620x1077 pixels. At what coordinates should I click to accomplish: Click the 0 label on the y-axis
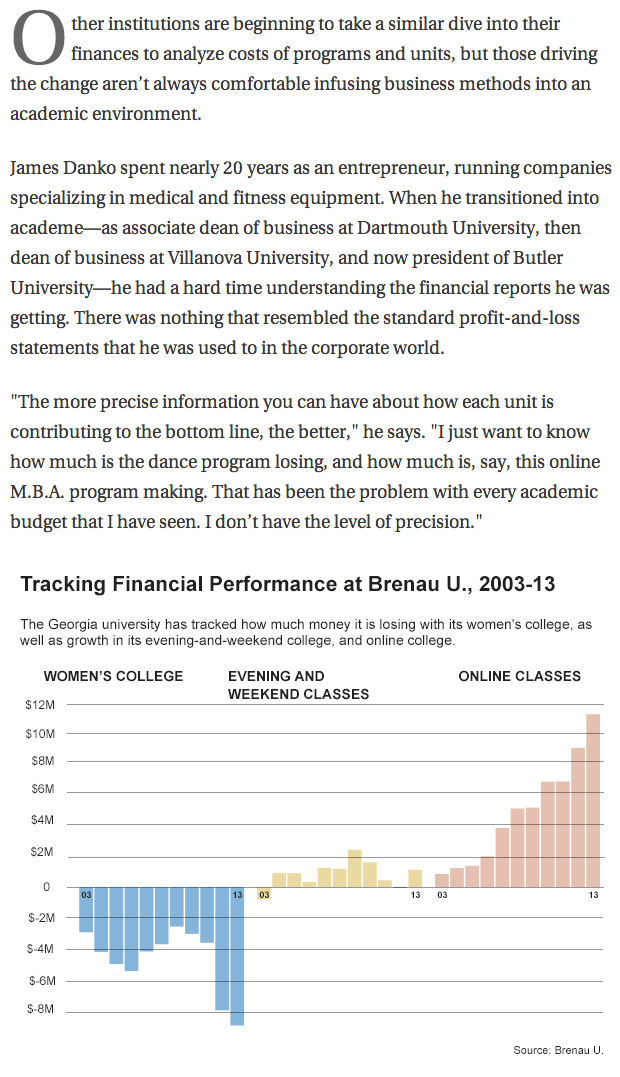[x=45, y=887]
